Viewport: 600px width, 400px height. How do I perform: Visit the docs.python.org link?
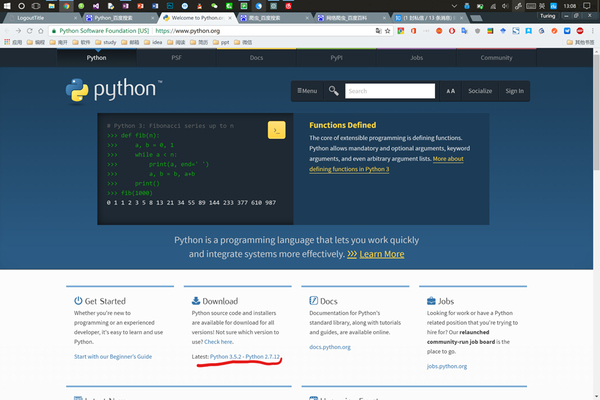pos(330,347)
